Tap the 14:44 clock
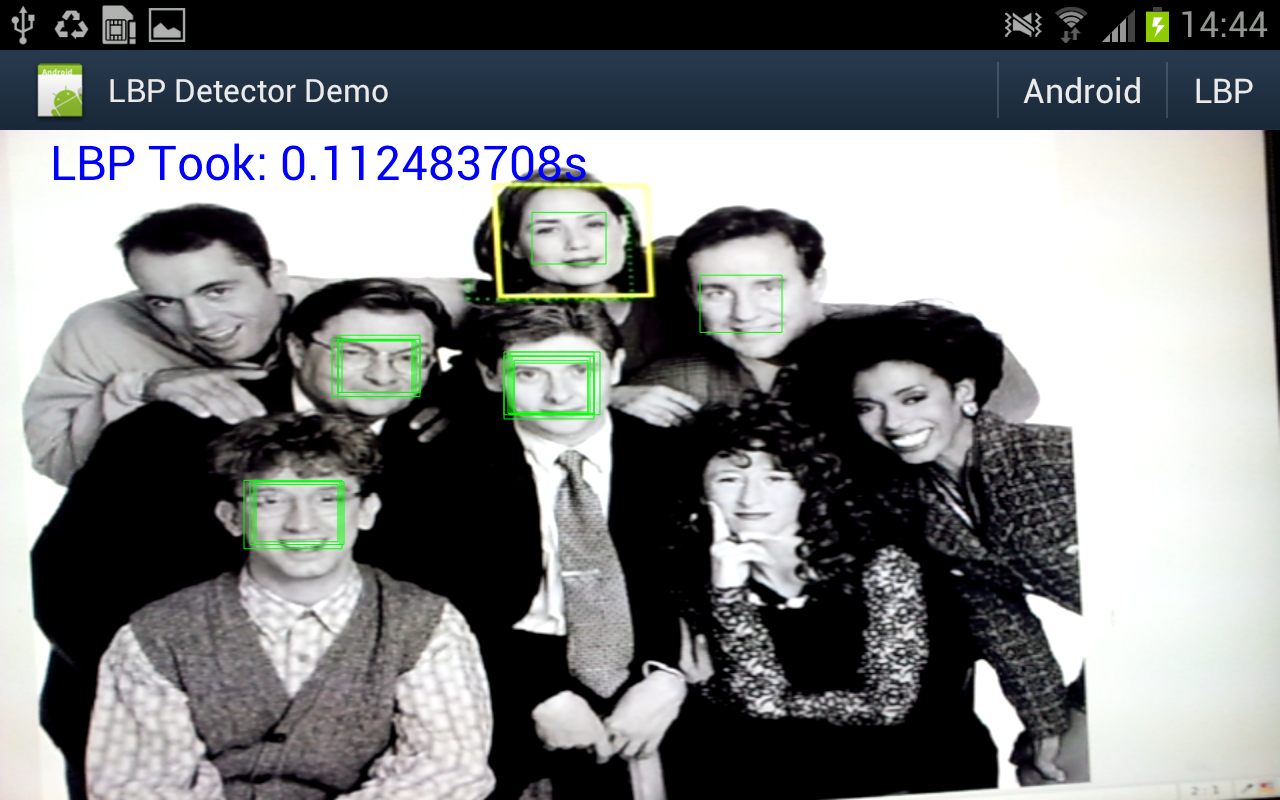 [1224, 24]
